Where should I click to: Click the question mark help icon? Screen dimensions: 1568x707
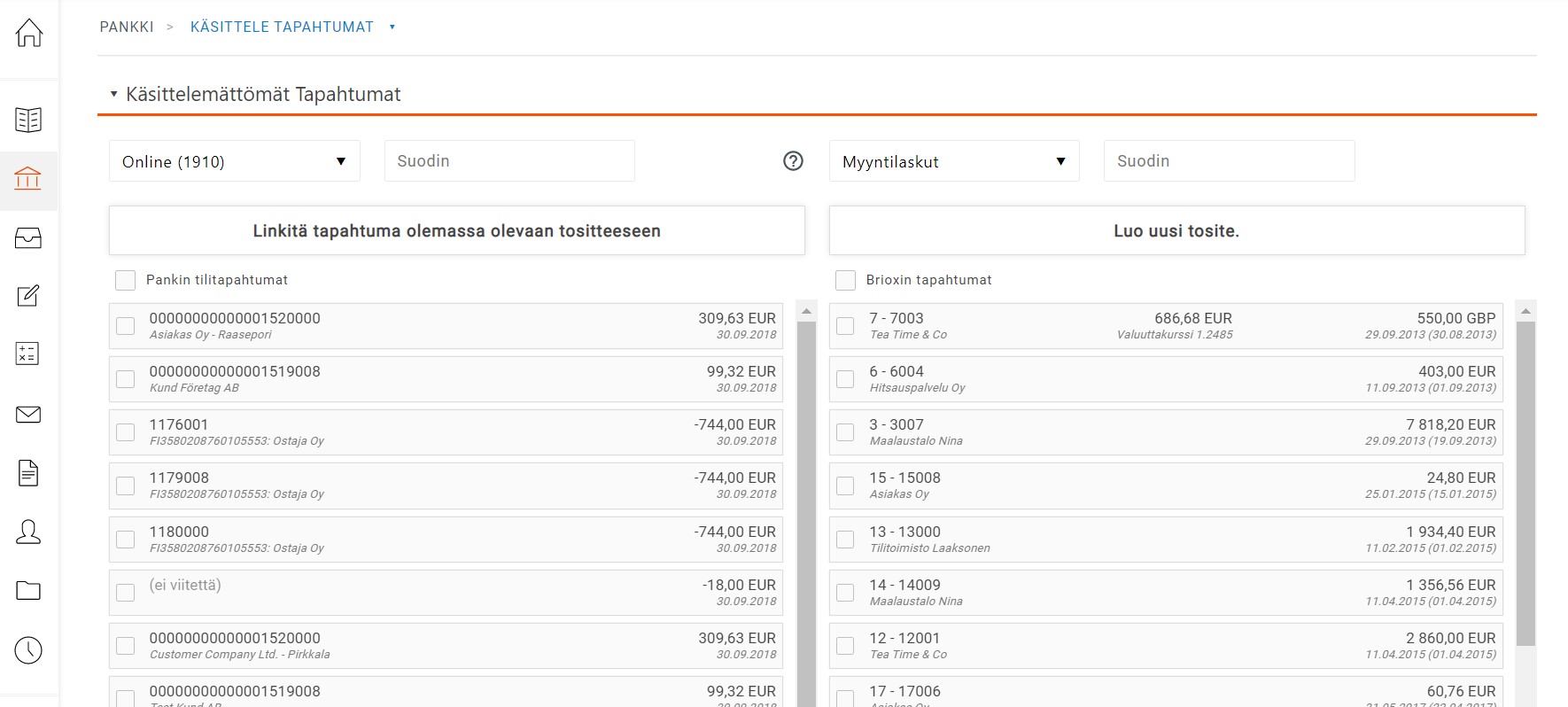point(793,161)
